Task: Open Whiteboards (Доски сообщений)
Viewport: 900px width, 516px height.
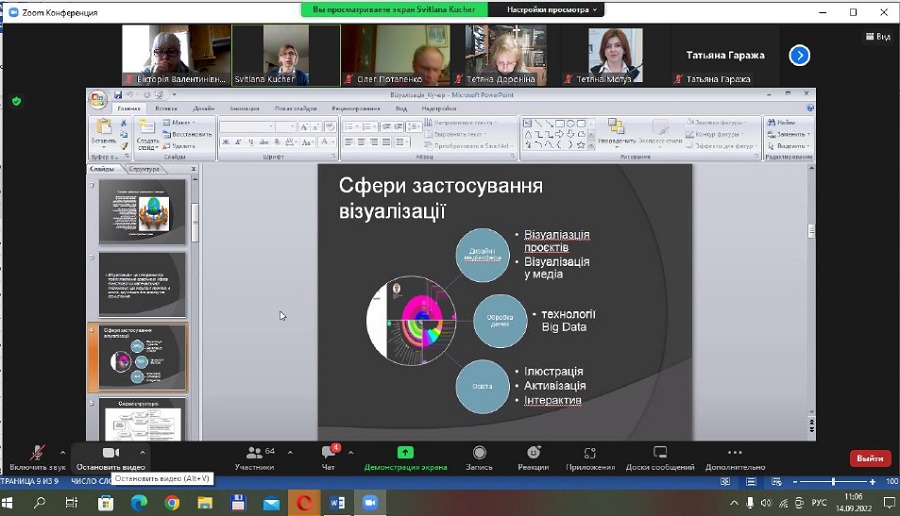Action: point(660,457)
